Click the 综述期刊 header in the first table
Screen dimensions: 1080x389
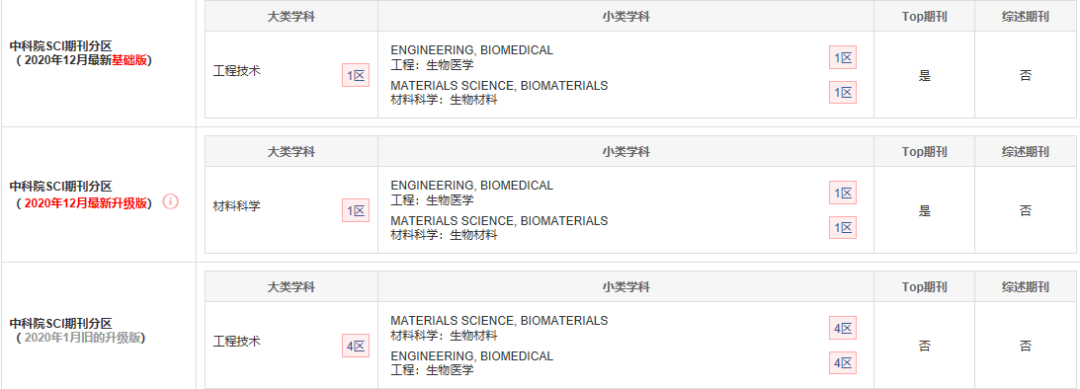(x=1026, y=17)
